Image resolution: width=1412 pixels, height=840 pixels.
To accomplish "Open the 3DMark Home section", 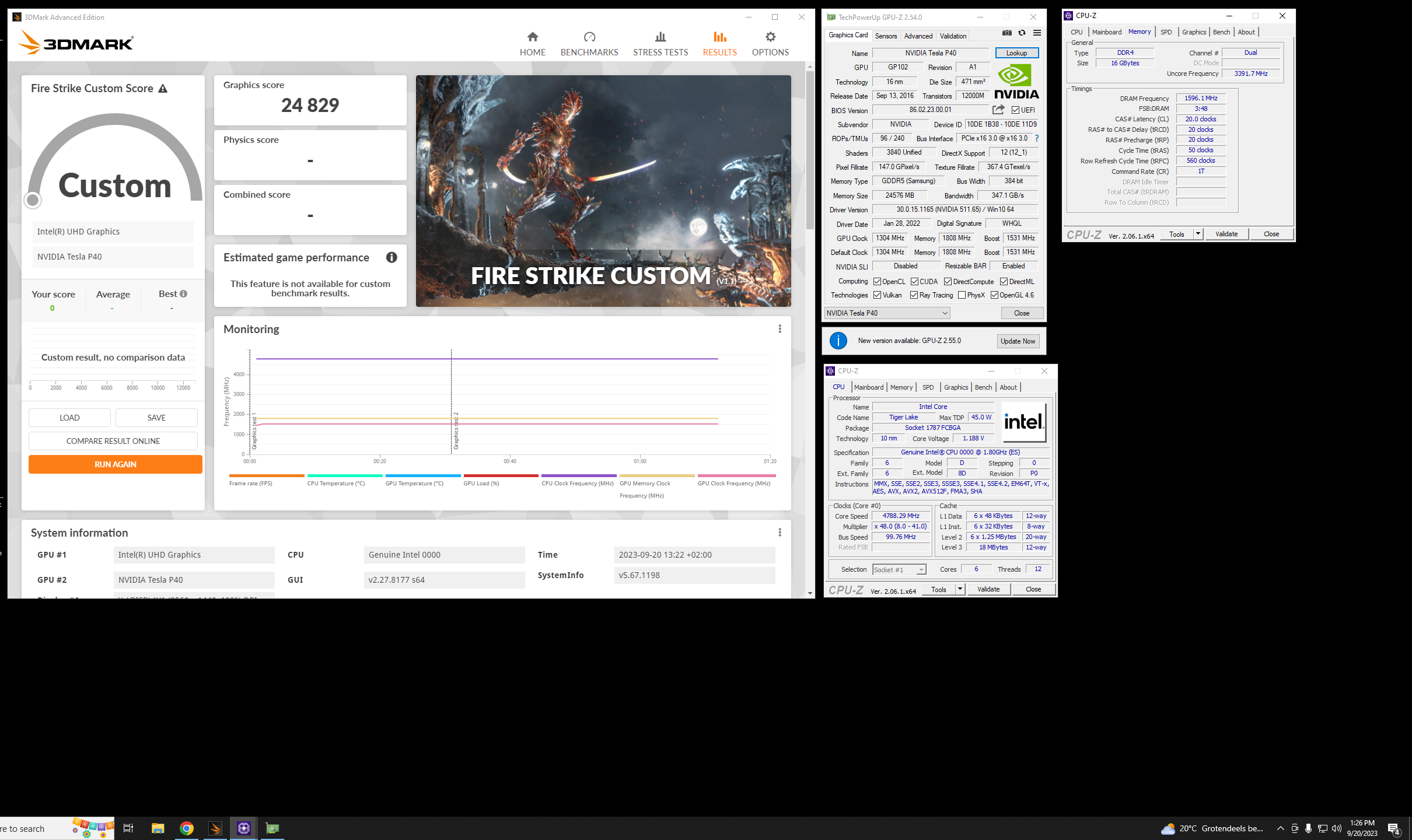I will pyautogui.click(x=532, y=44).
